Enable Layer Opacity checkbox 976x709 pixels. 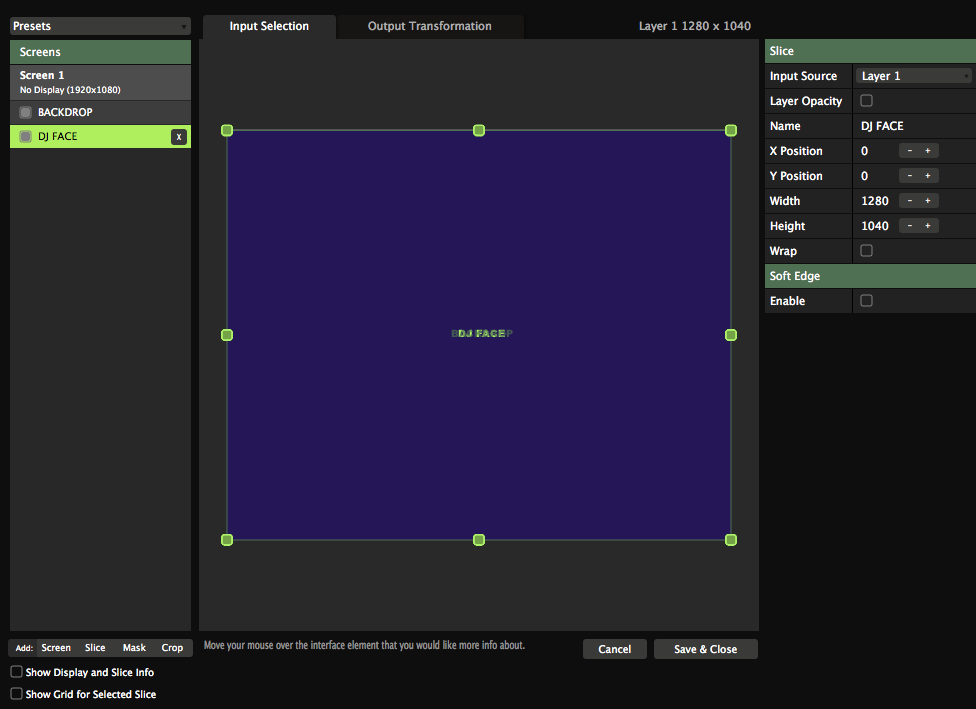(866, 101)
